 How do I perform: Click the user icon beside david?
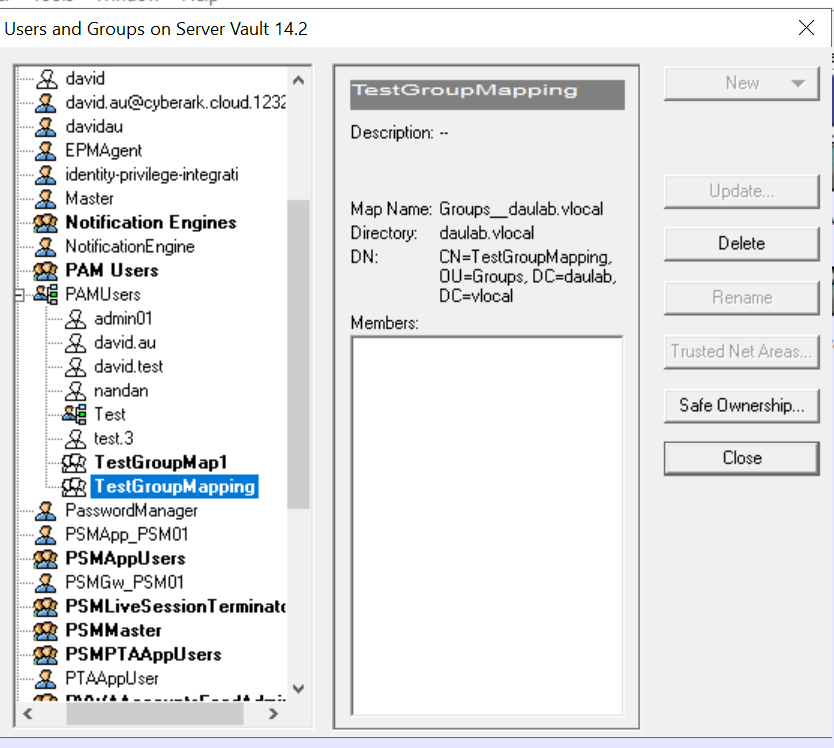pos(46,79)
